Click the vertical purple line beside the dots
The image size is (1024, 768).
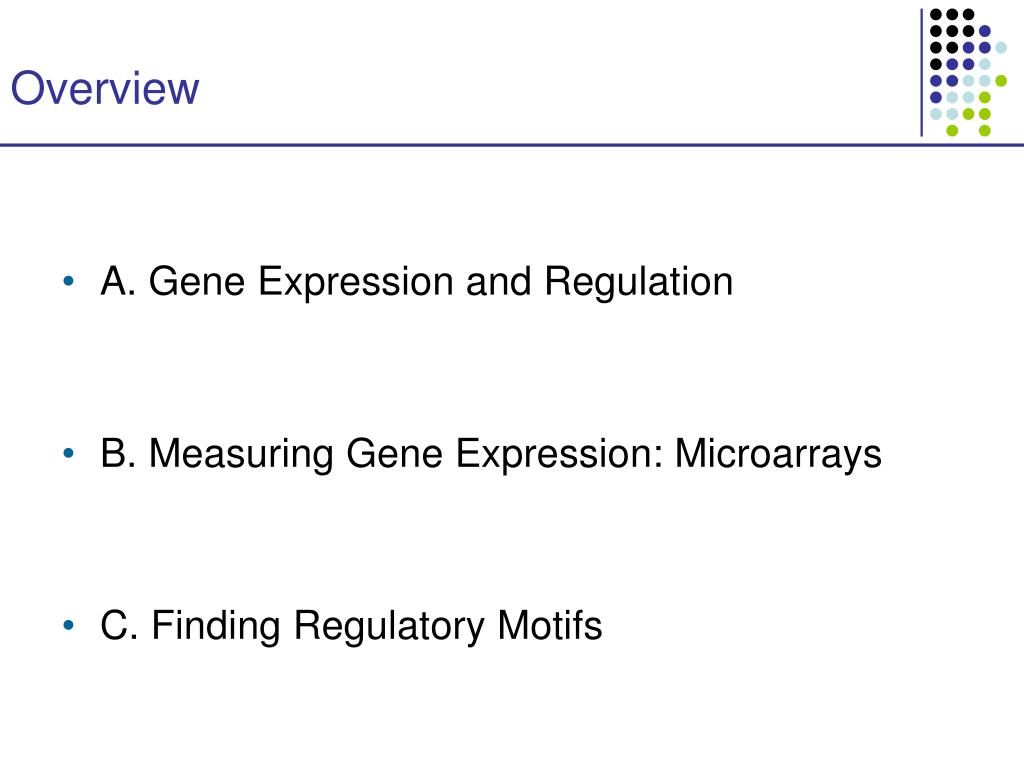921,72
